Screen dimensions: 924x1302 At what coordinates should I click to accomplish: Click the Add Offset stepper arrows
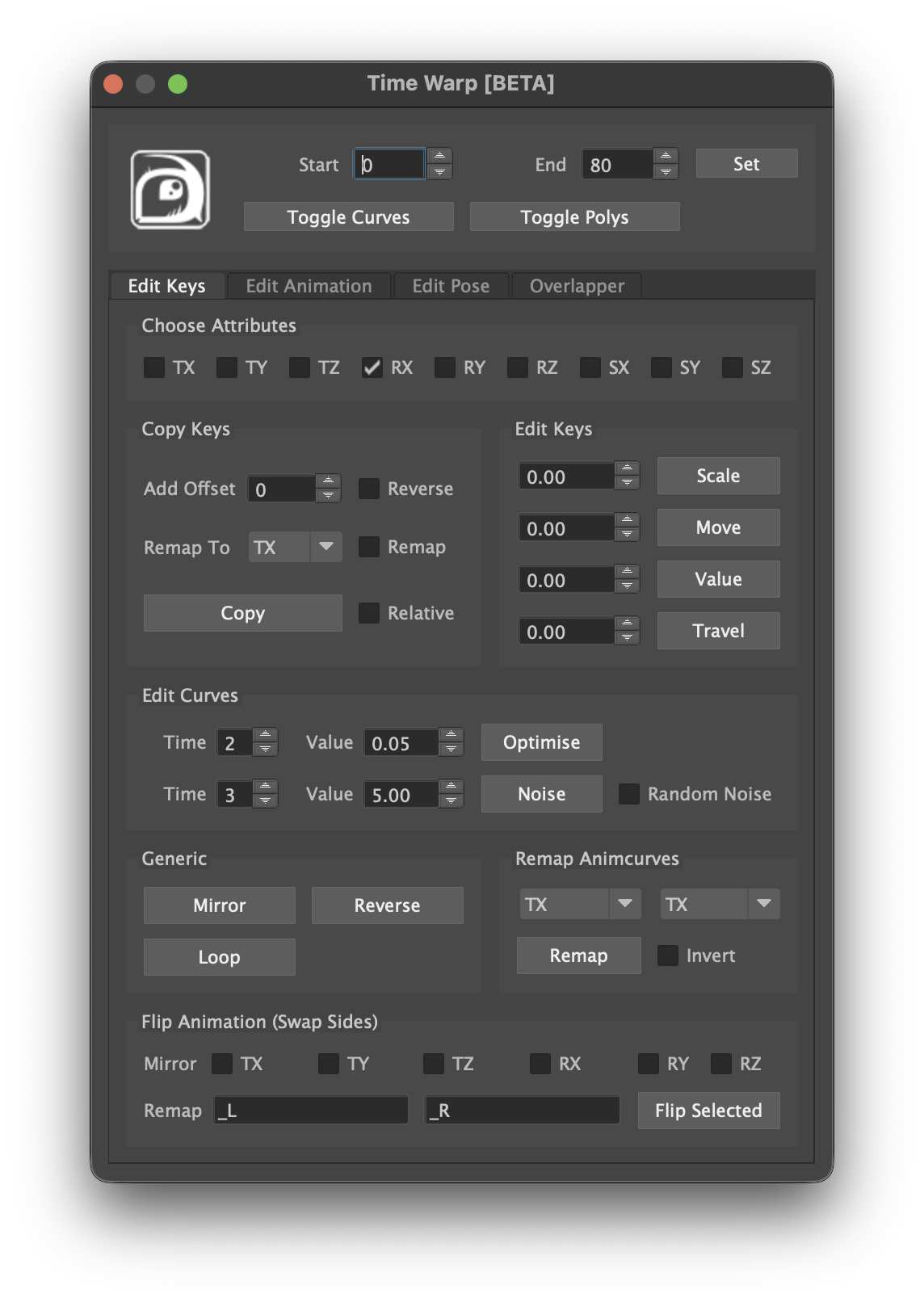click(x=328, y=489)
